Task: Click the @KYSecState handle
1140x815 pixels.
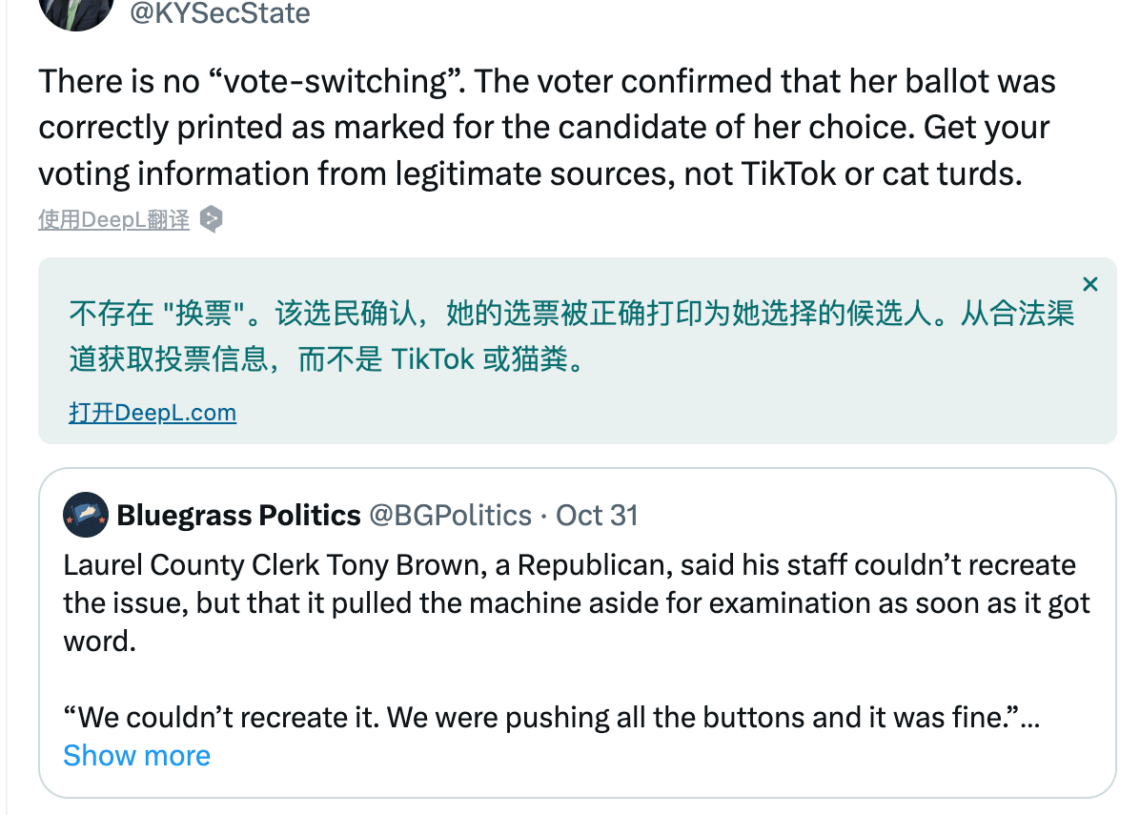Action: [220, 12]
